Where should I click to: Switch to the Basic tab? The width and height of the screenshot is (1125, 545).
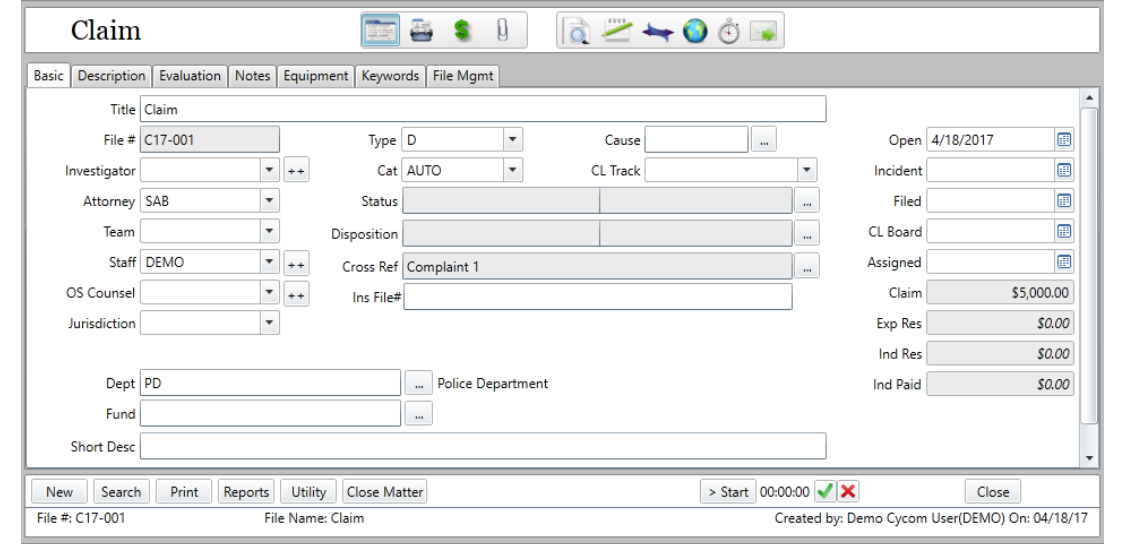pyautogui.click(x=49, y=75)
